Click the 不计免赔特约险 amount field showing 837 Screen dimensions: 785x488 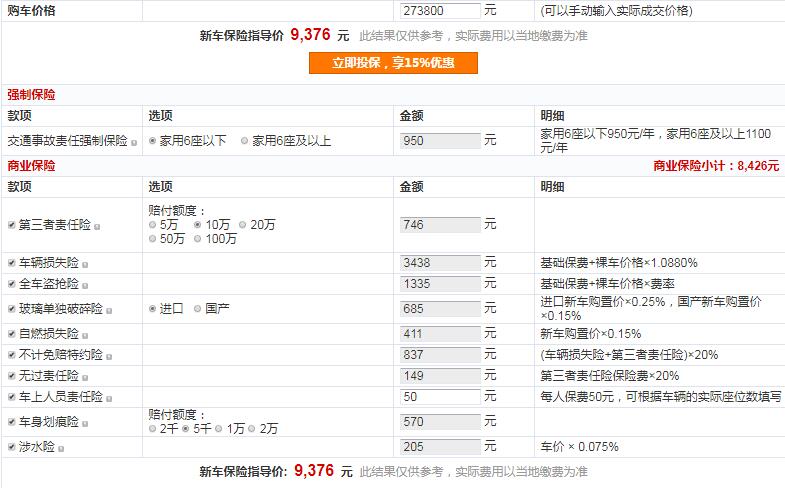440,355
